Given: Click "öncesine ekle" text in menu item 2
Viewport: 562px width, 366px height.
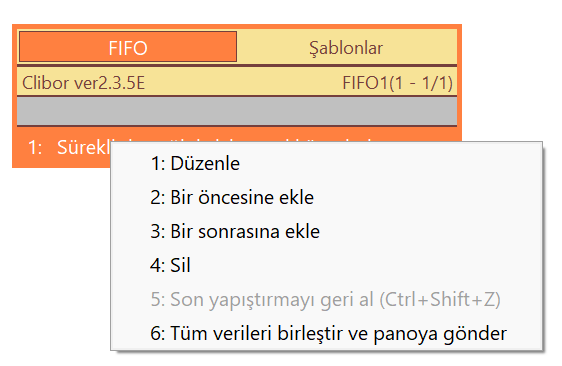Looking at the screenshot, I should coord(256,198).
